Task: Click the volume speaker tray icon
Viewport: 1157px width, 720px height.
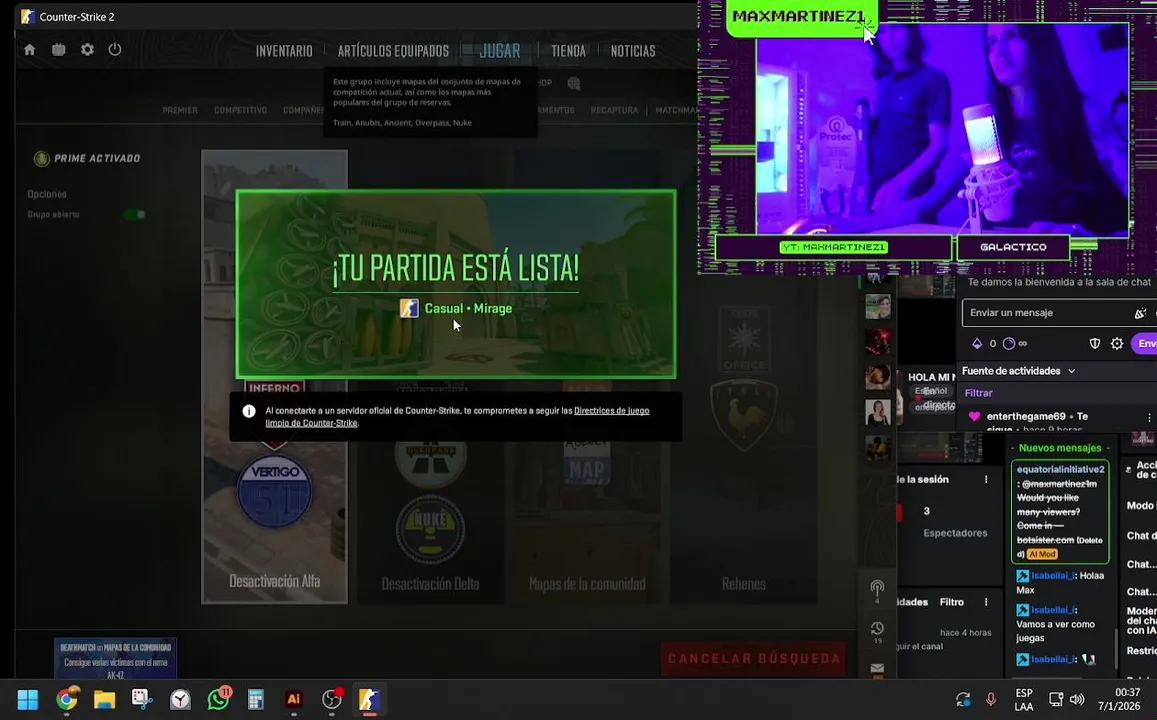Action: coord(1077,699)
